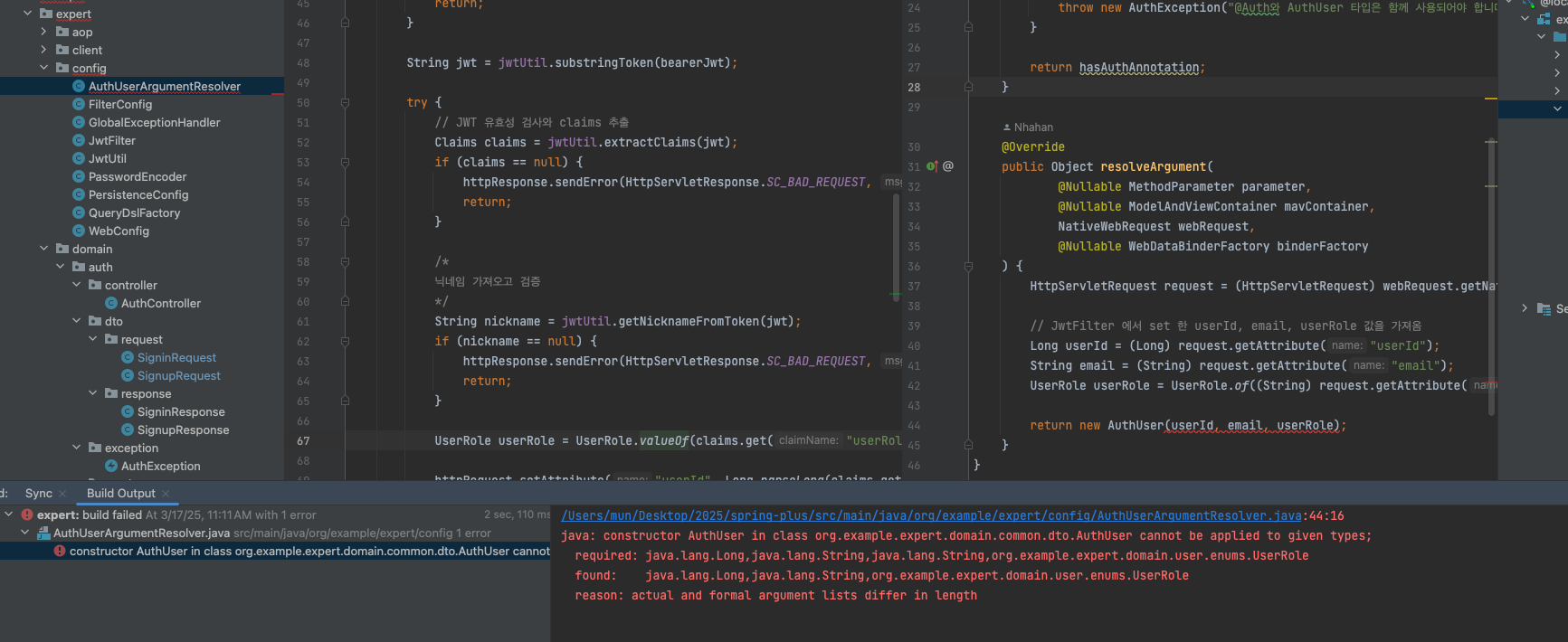Switch to the Build Output tab

click(121, 493)
